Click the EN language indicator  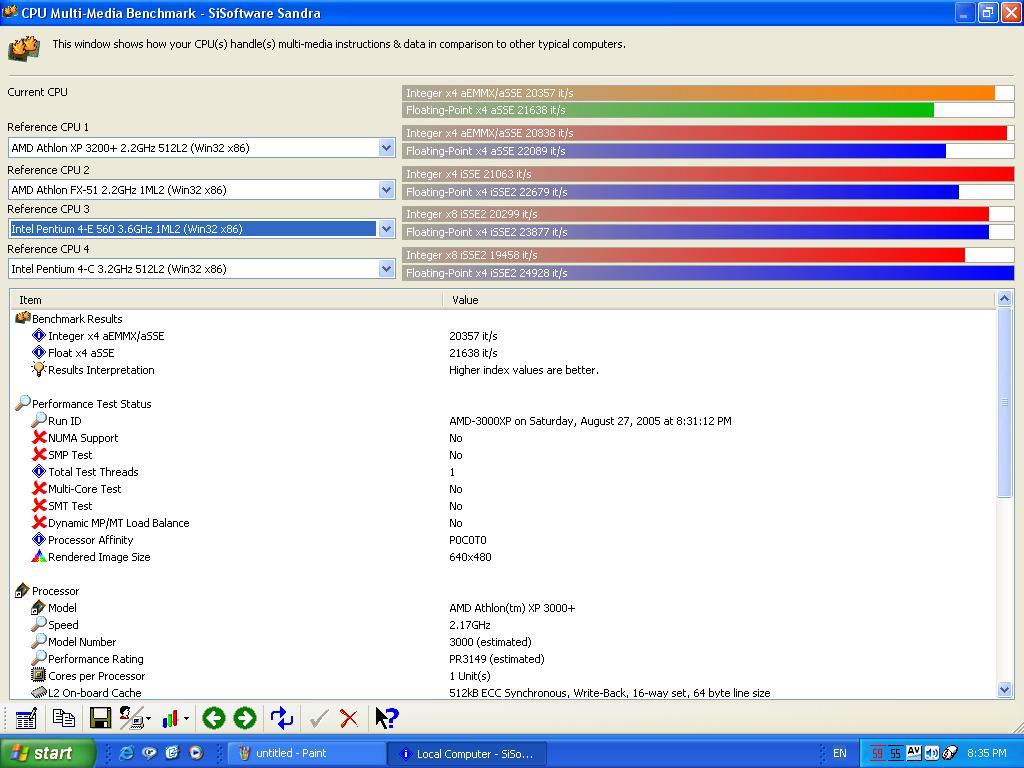pyautogui.click(x=840, y=753)
